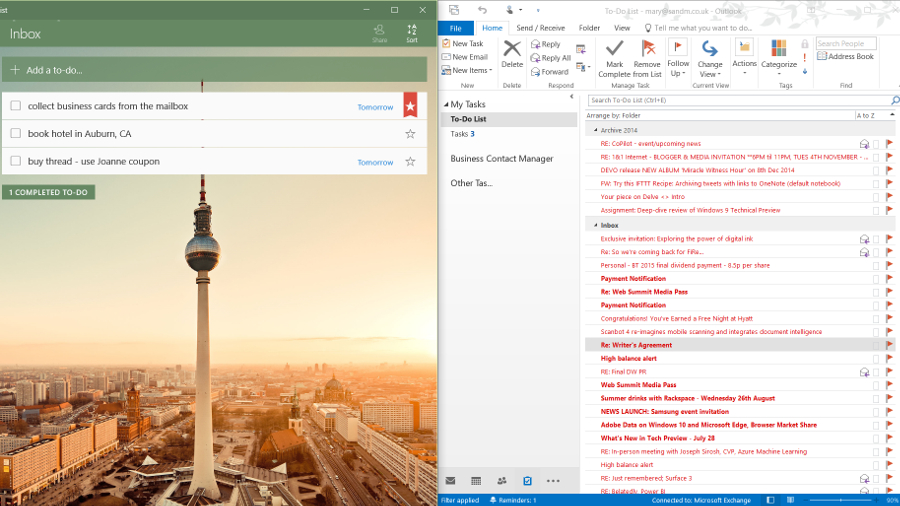Image resolution: width=900 pixels, height=506 pixels.
Task: Click New Task in Outlook ribbon
Action: point(463,44)
